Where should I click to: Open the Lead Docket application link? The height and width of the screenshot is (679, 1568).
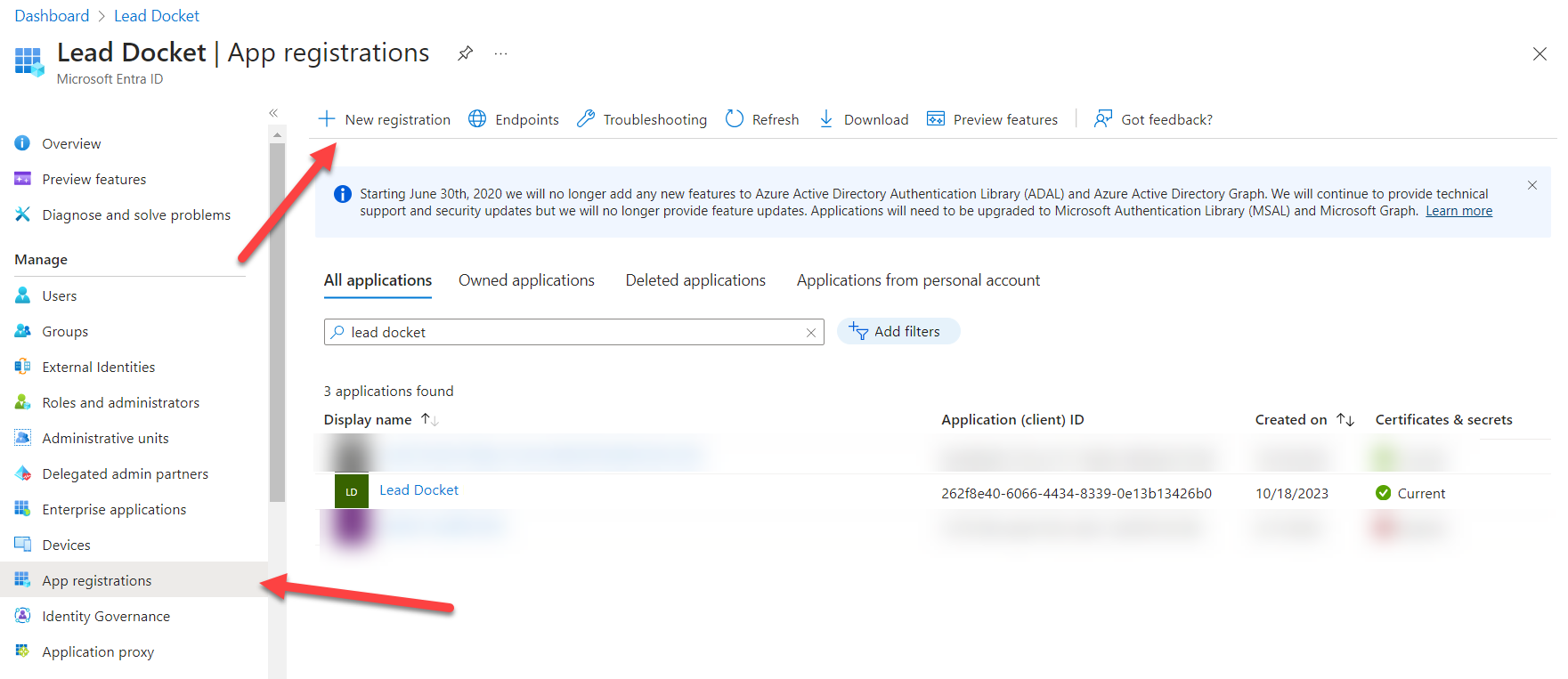point(418,490)
